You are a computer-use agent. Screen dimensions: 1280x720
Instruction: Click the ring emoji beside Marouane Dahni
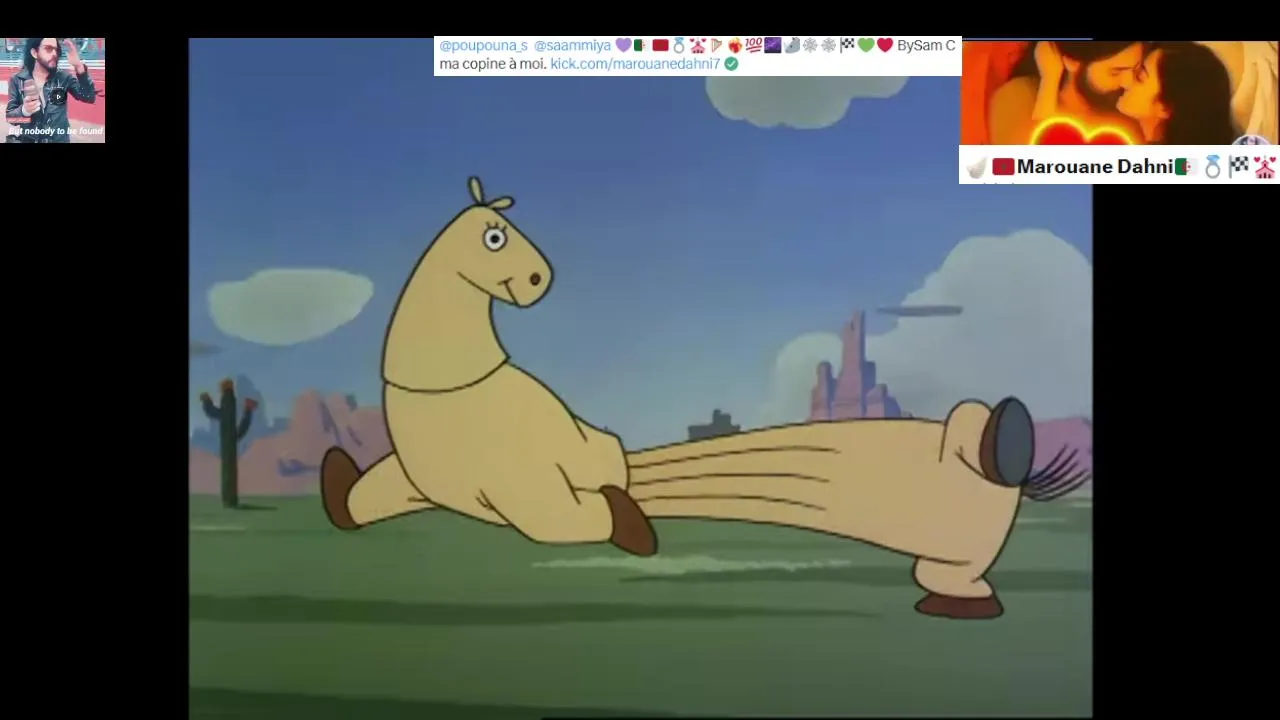pyautogui.click(x=1212, y=167)
